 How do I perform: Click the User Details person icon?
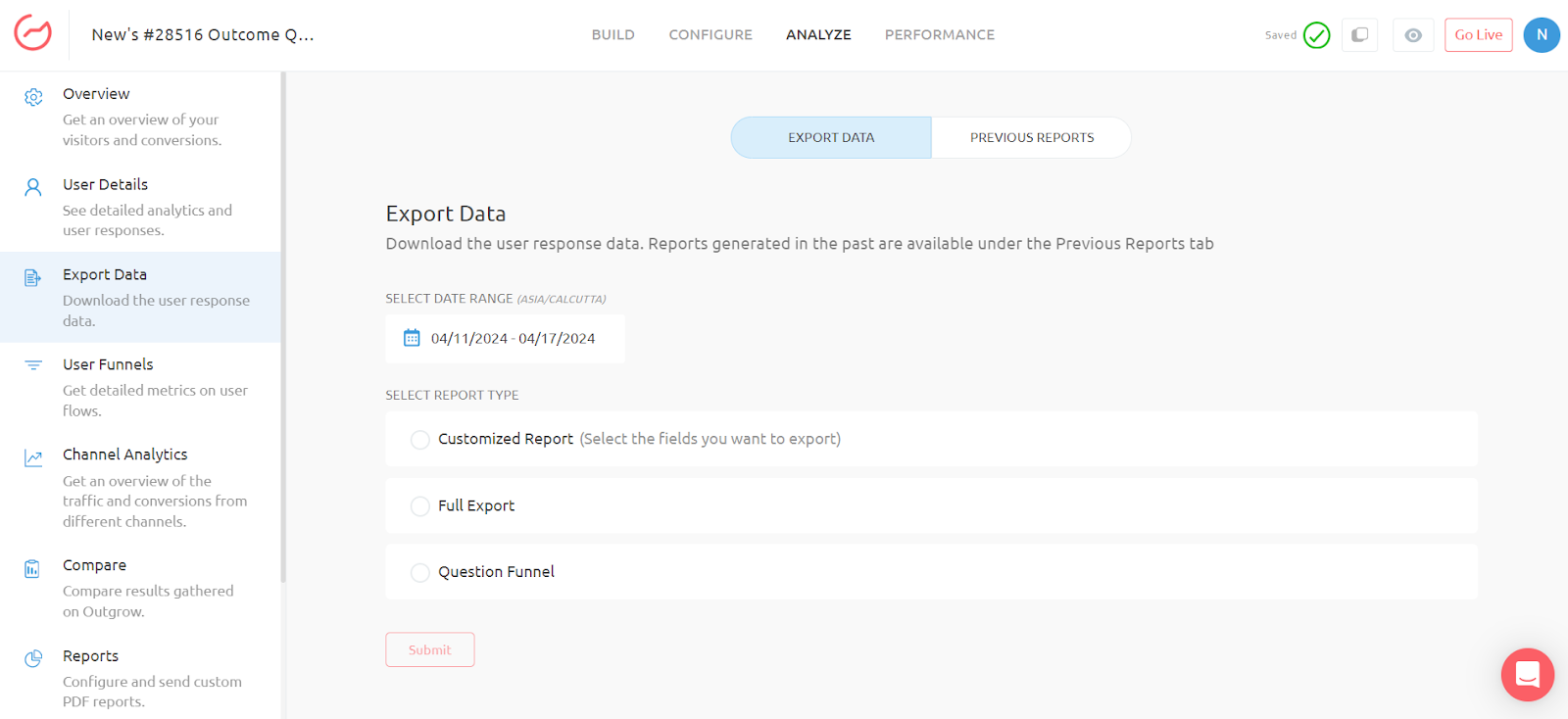[33, 187]
